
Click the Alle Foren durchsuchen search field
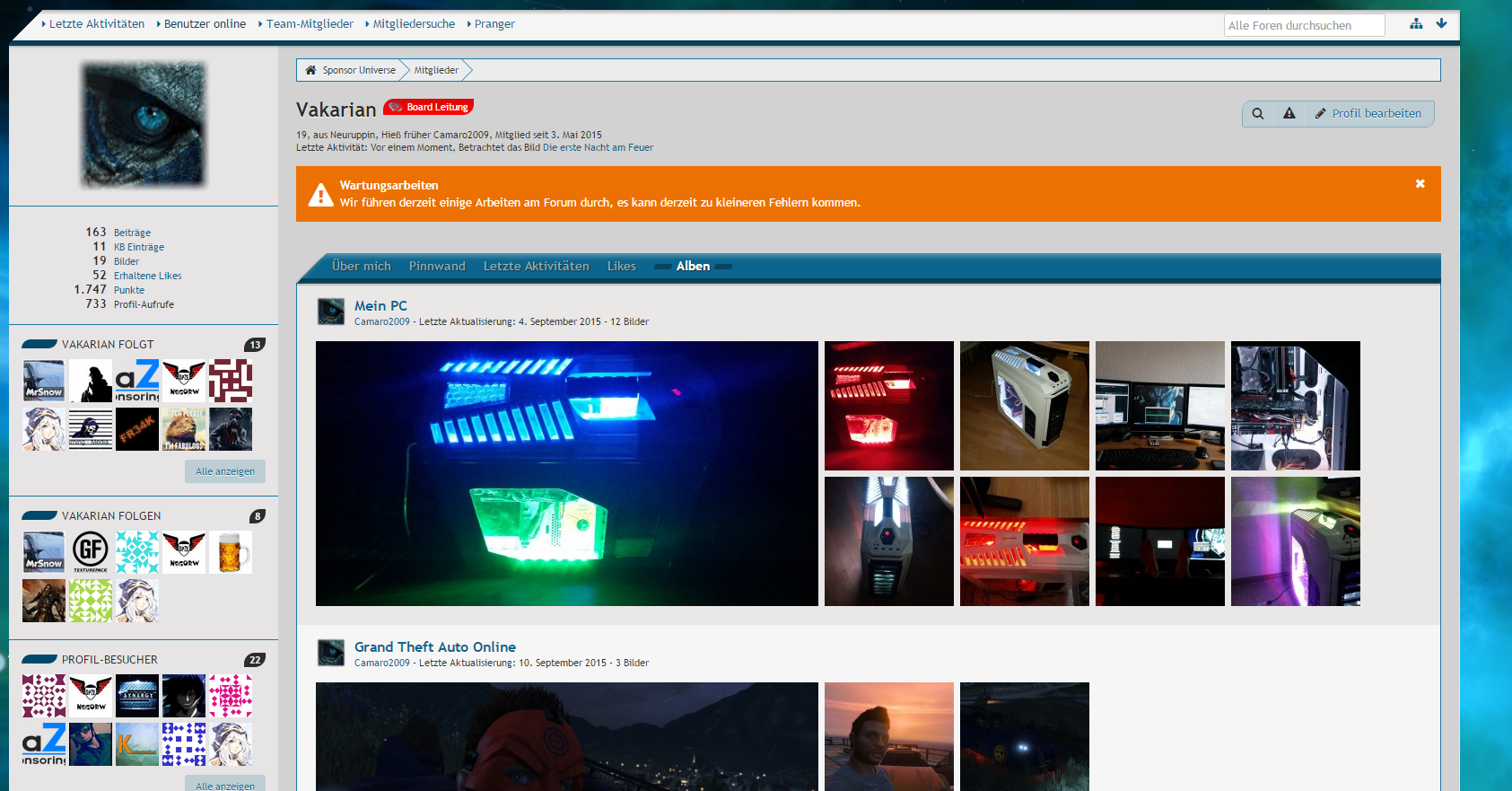[1303, 26]
